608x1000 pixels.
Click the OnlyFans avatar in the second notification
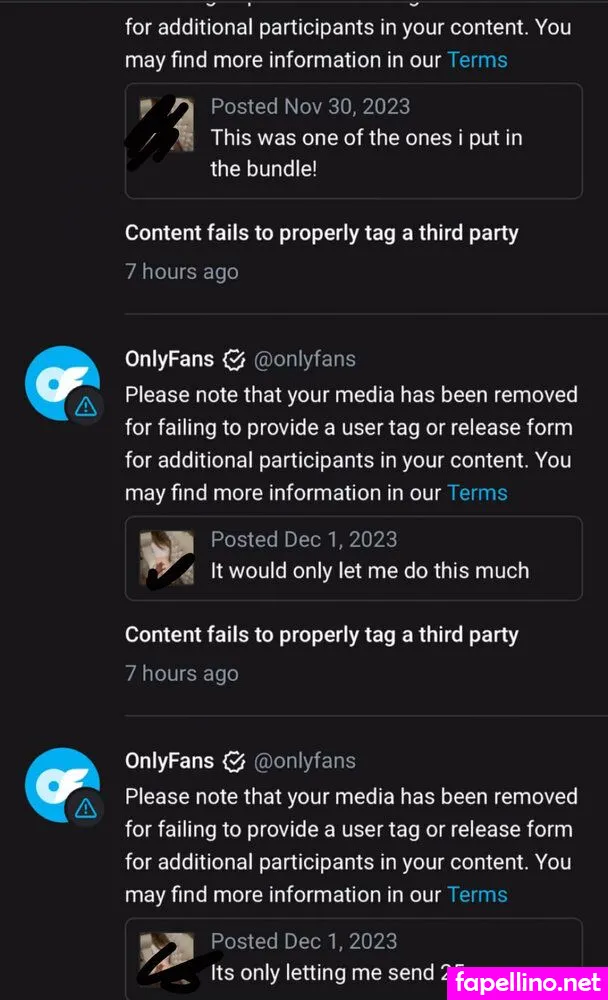pyautogui.click(x=62, y=383)
